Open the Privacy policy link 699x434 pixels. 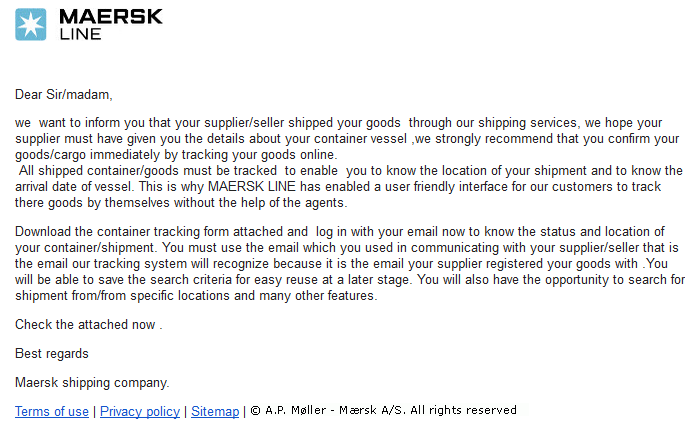[140, 411]
